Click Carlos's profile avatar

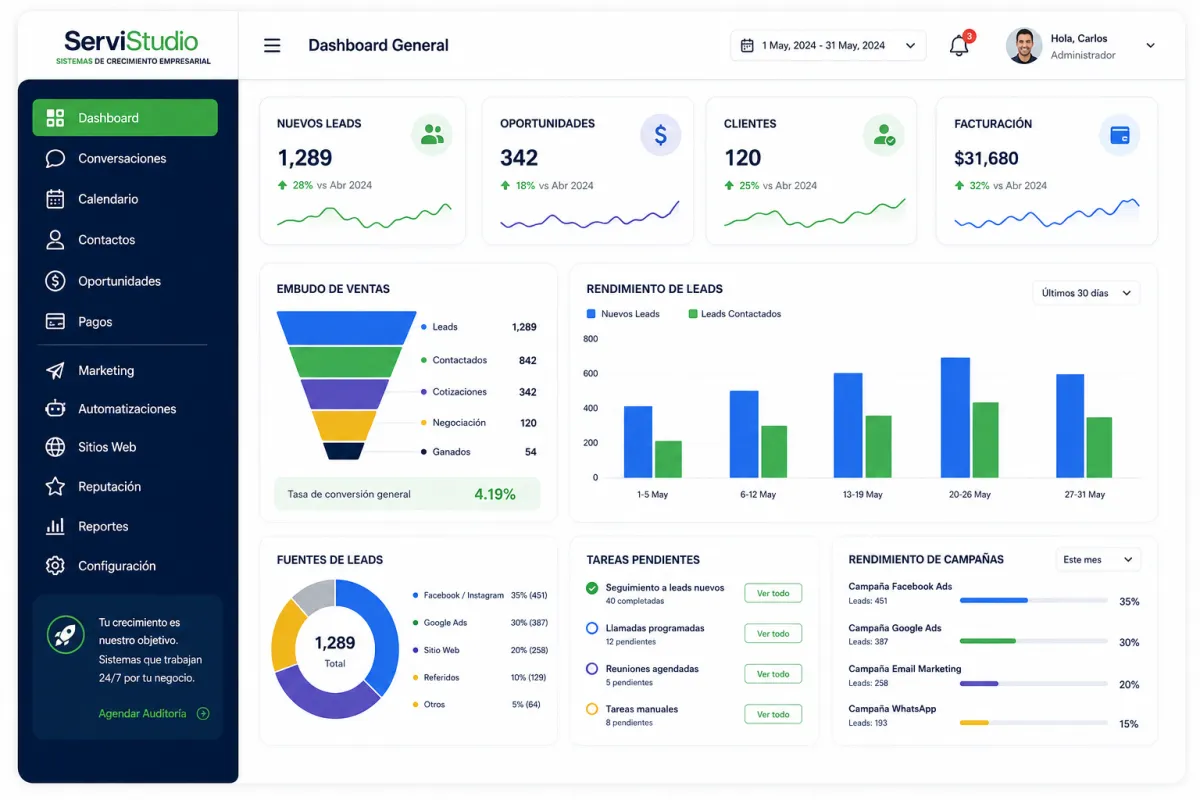pos(1024,45)
